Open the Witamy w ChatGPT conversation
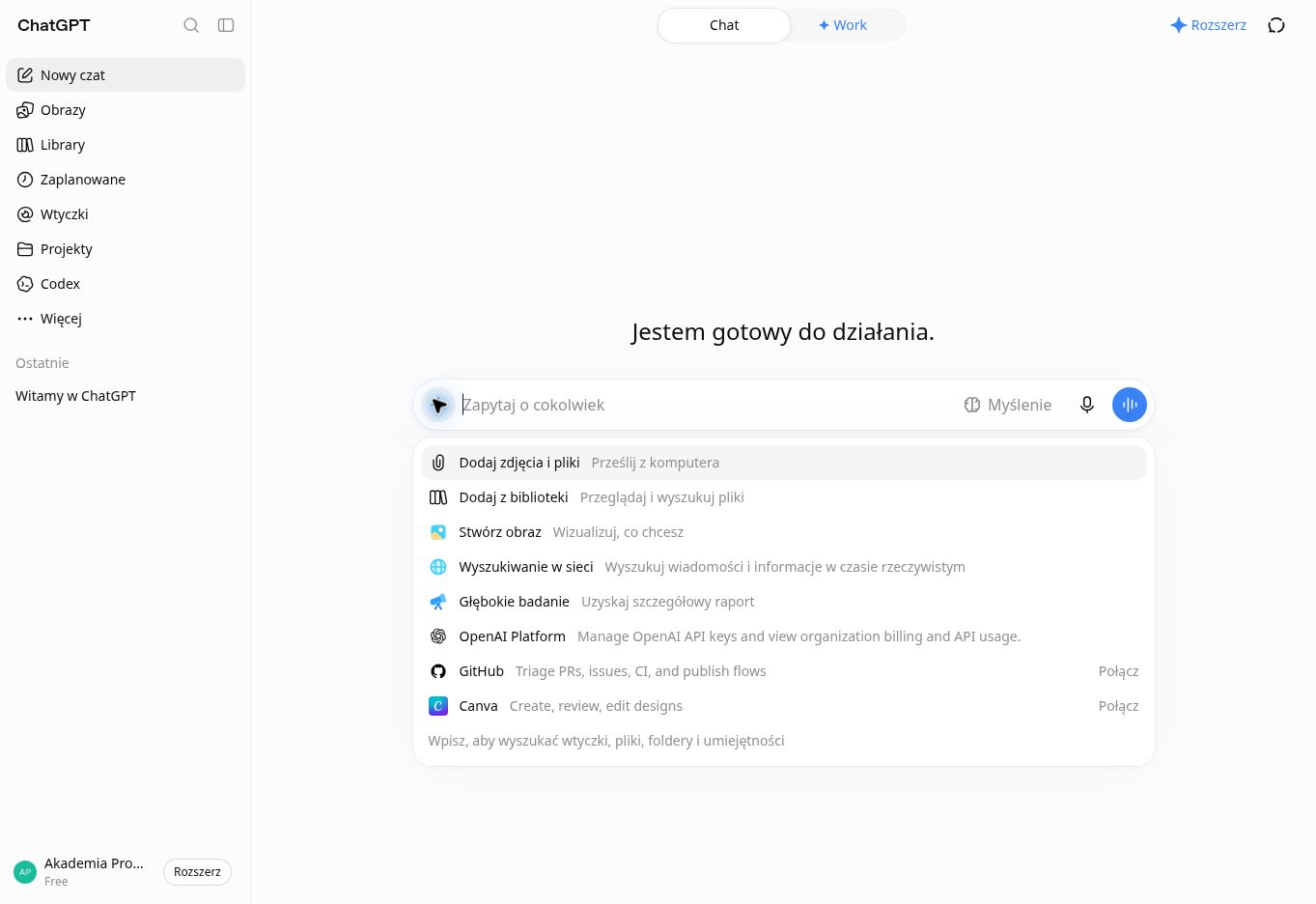 pyautogui.click(x=126, y=396)
